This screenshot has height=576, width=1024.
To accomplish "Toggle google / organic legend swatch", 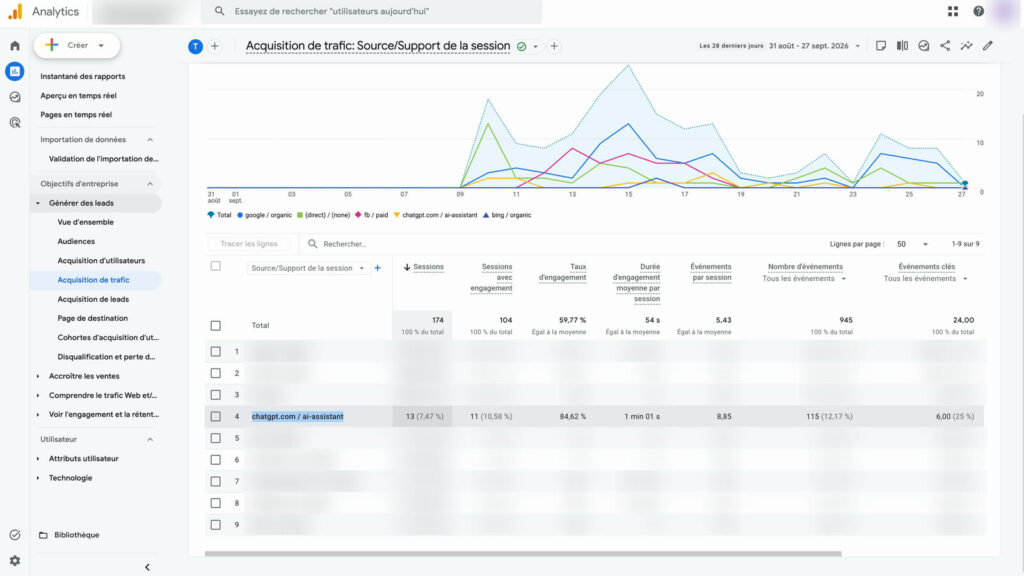I will click(240, 215).
